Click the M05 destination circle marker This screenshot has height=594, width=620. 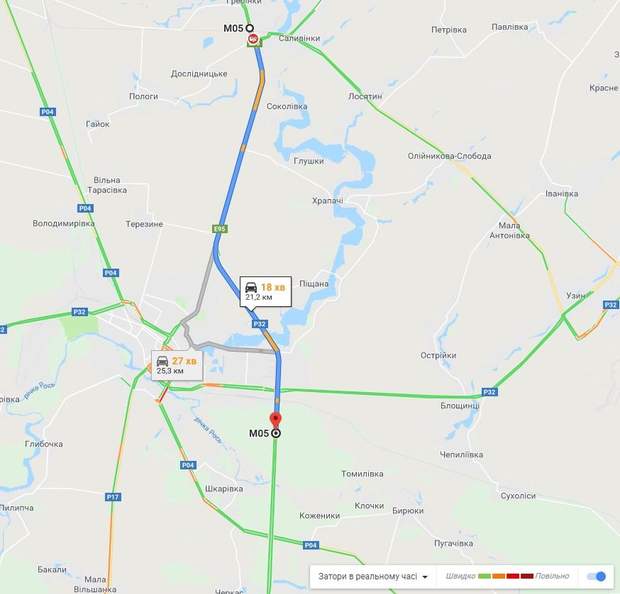[276, 433]
